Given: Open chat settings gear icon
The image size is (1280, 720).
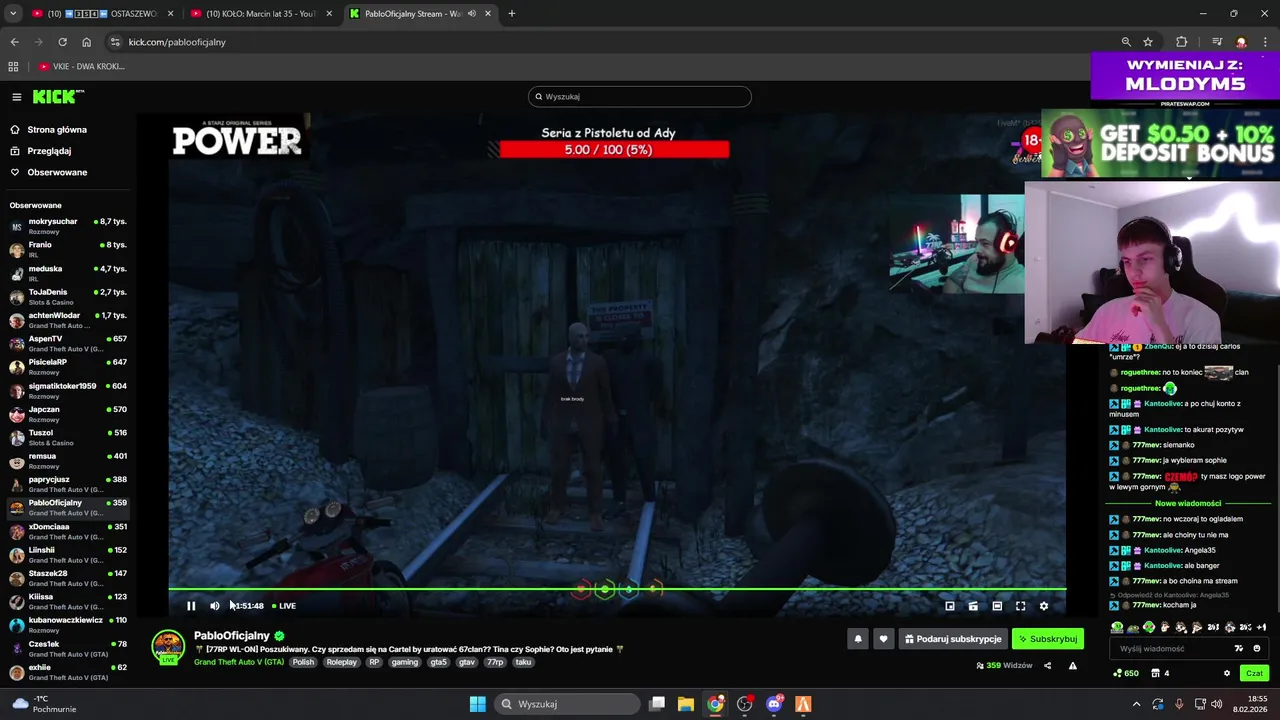Looking at the screenshot, I should click(1227, 674).
